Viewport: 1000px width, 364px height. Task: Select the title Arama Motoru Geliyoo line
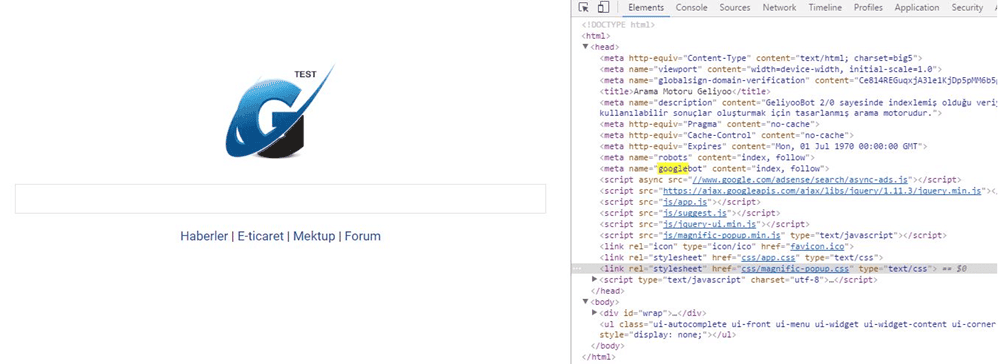[x=684, y=91]
